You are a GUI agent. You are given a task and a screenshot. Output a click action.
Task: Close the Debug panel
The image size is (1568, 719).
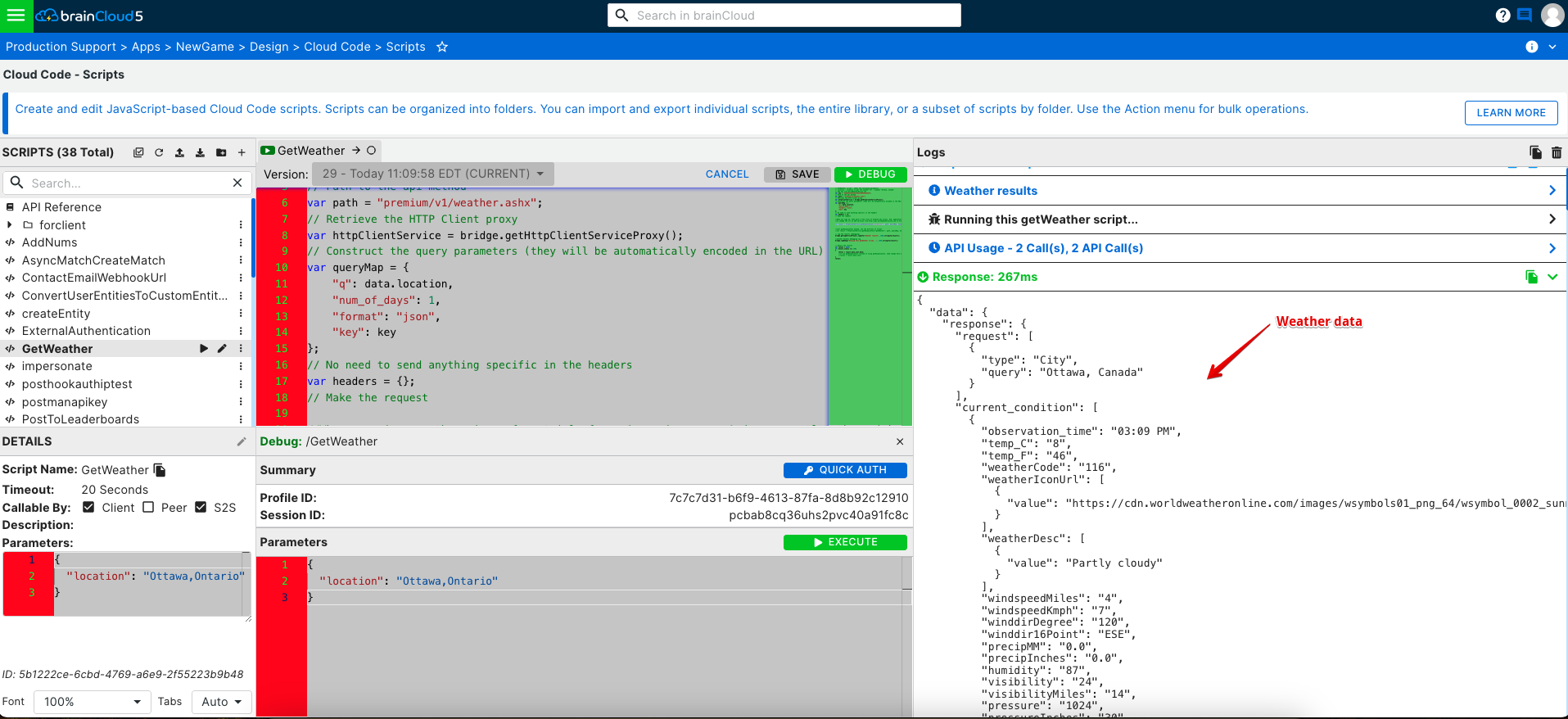point(900,441)
